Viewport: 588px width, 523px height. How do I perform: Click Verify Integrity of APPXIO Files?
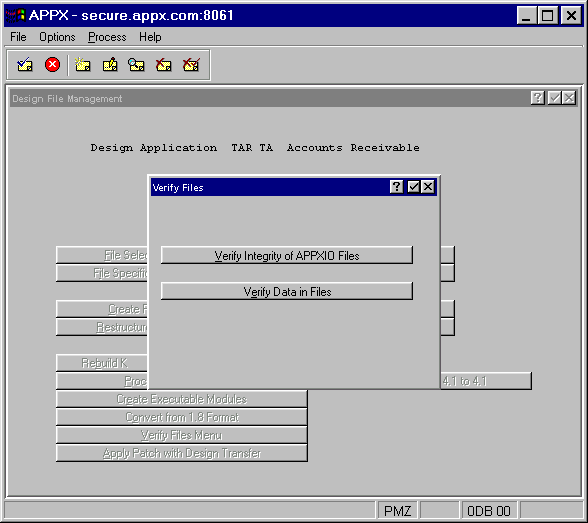click(x=287, y=255)
